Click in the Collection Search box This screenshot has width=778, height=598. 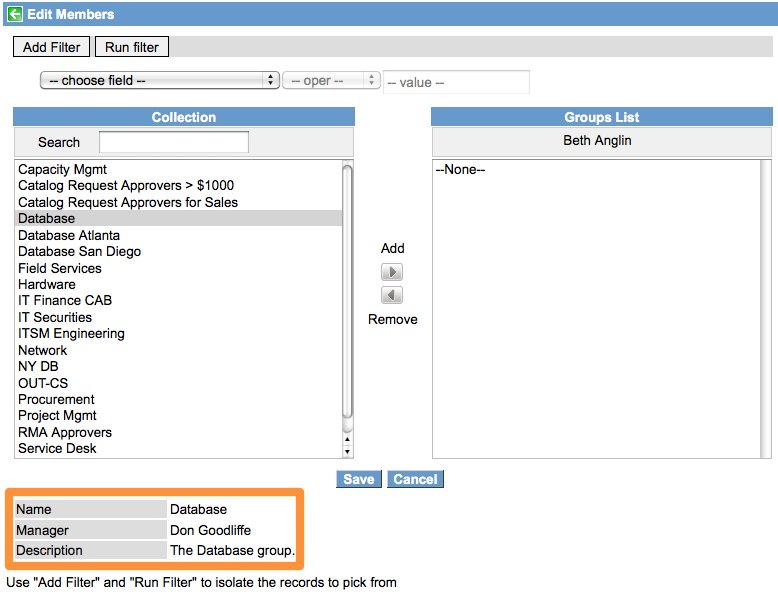click(174, 142)
